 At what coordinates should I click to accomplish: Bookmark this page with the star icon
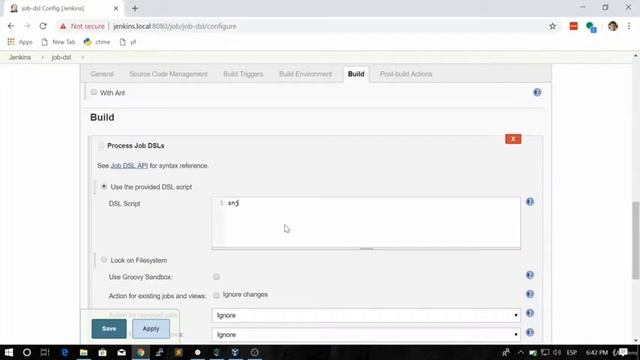point(553,26)
